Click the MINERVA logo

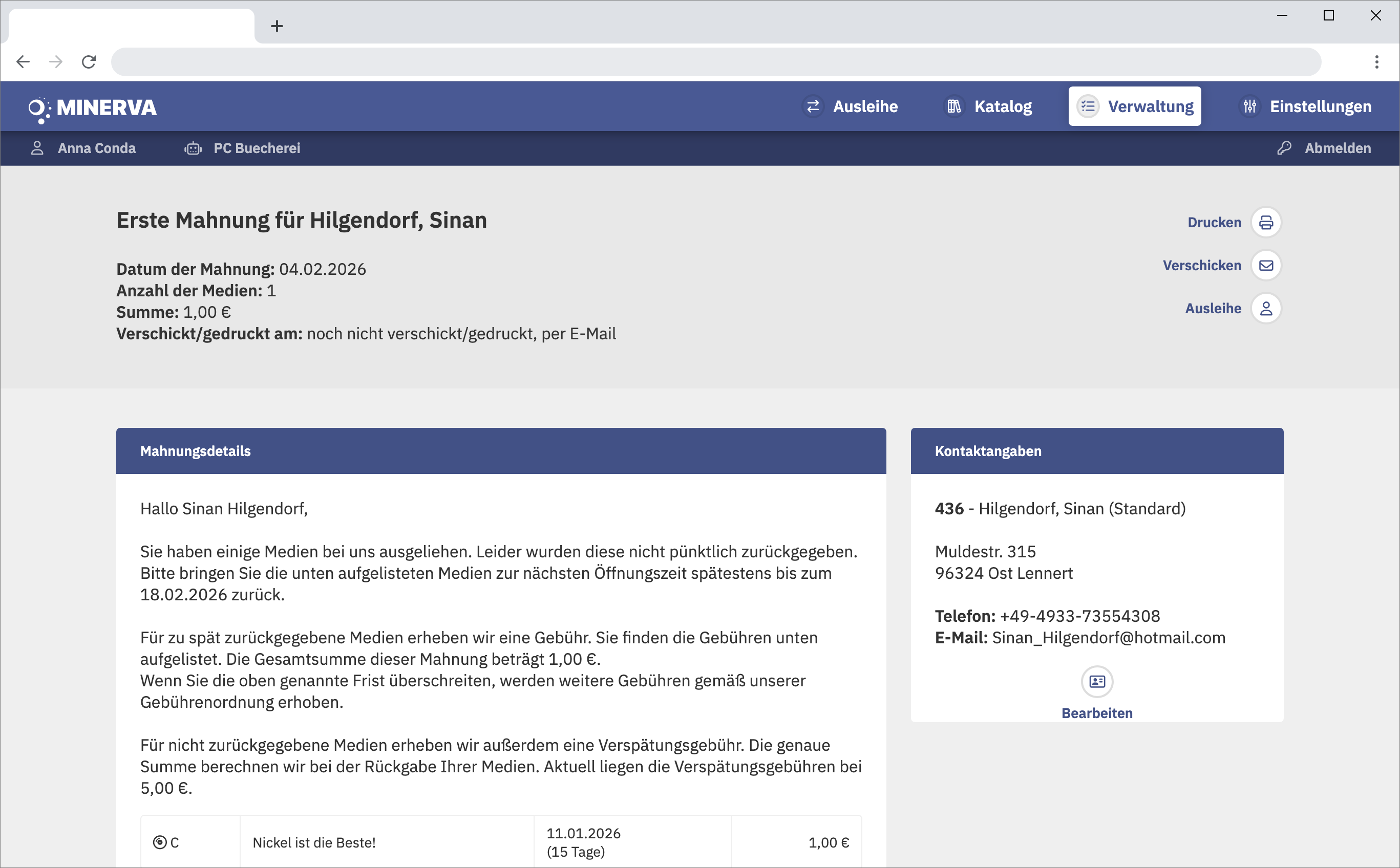point(93,107)
